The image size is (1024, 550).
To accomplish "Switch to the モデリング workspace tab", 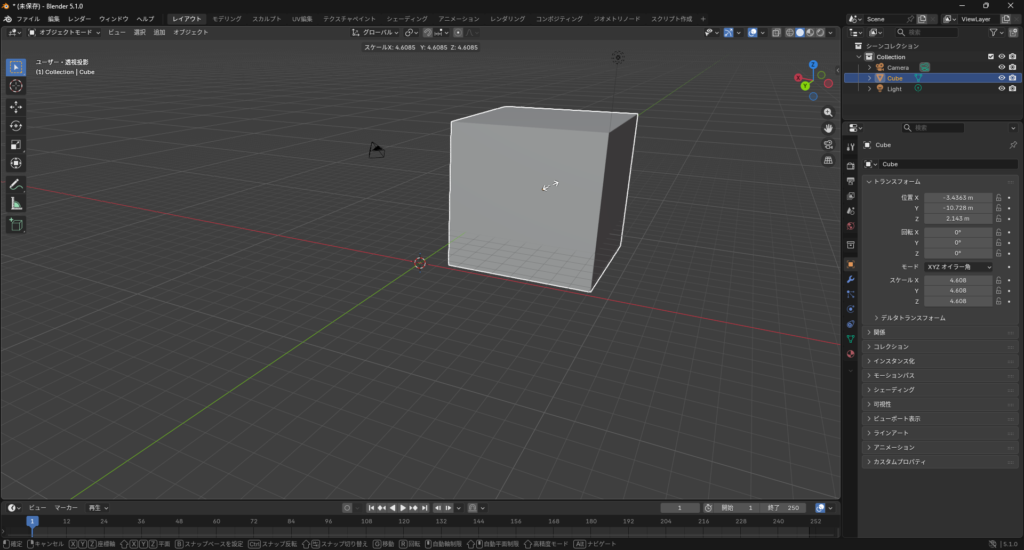I will click(227, 19).
